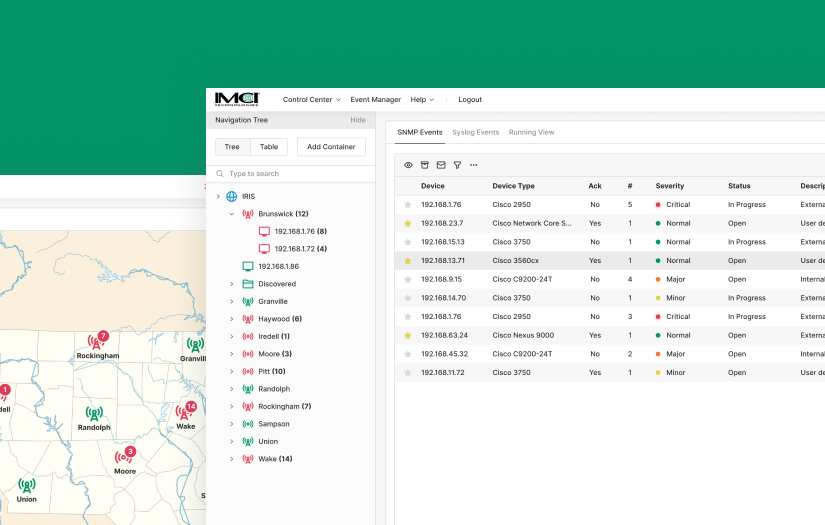Click the Logout link

470,100
